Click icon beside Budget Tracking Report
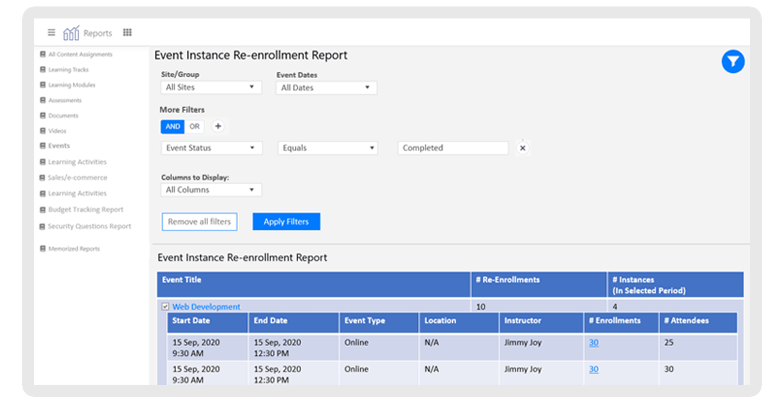Image resolution: width=784 pixels, height=403 pixels. [x=42, y=210]
